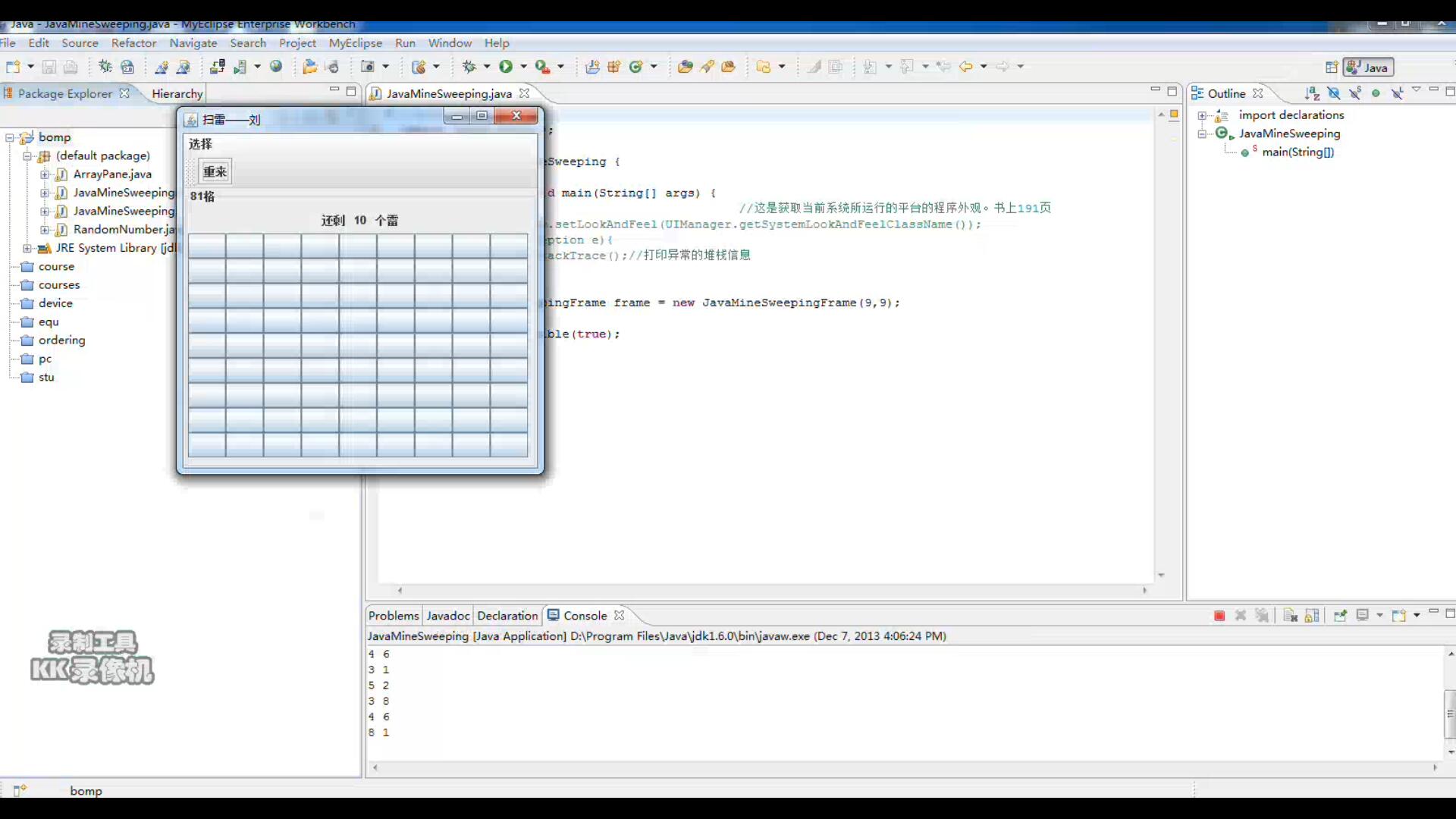This screenshot has height=819, width=1456.
Task: Expand import declarations in Outline
Action: click(1202, 116)
